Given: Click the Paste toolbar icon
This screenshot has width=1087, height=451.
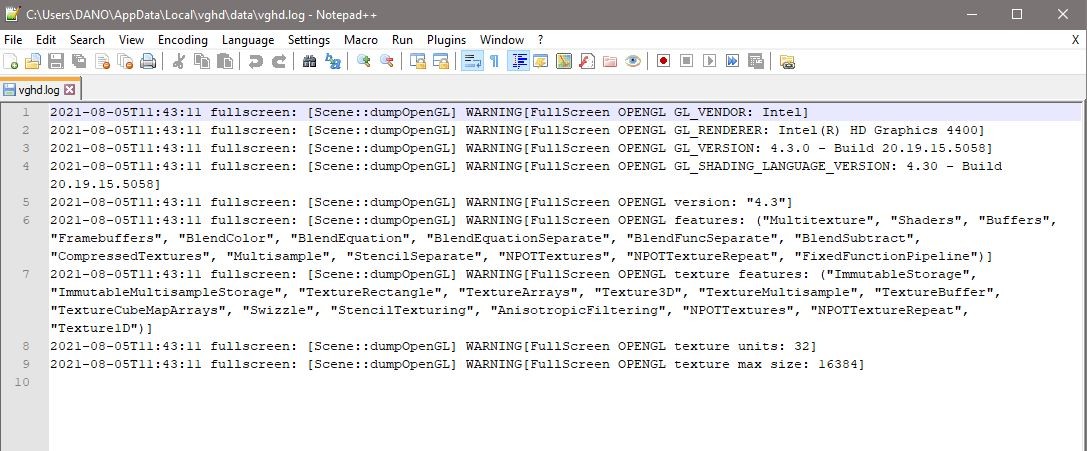Looking at the screenshot, I should coord(225,62).
